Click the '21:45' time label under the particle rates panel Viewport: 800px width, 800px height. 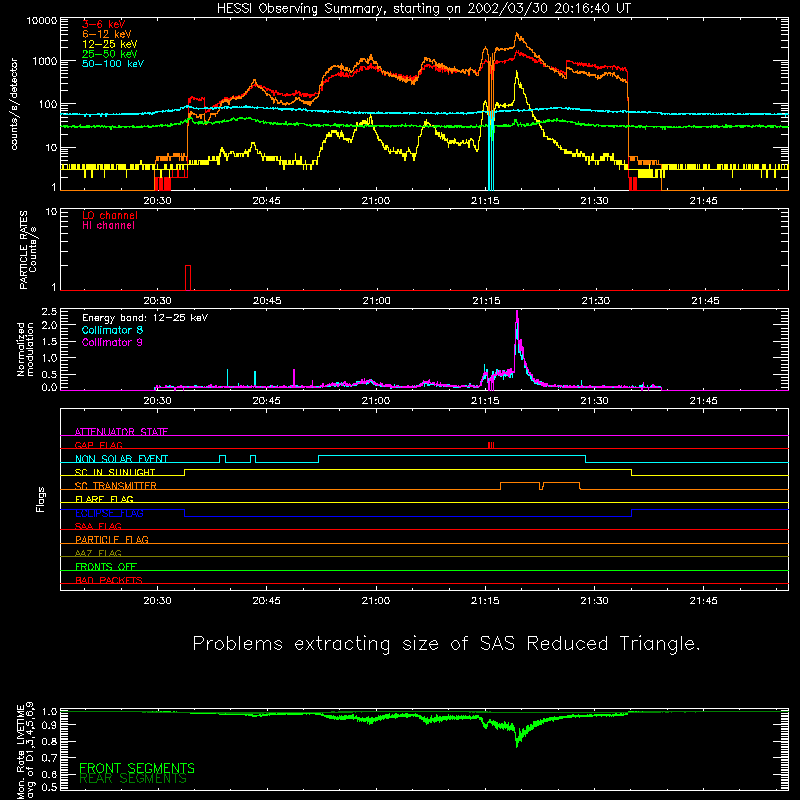(705, 301)
